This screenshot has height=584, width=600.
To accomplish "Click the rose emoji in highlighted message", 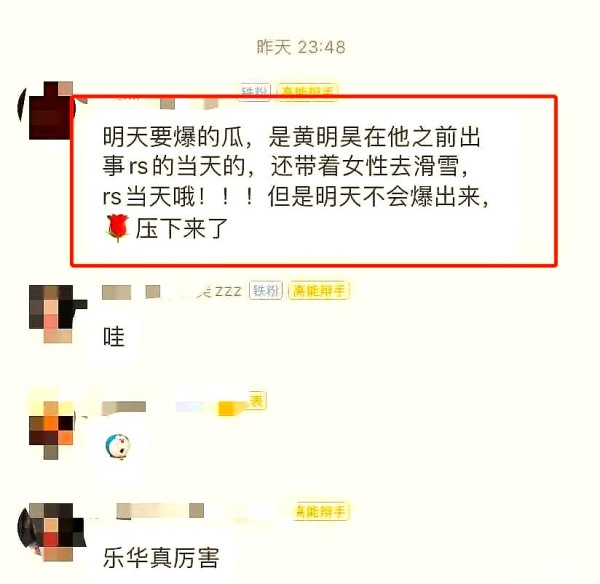I will click(x=117, y=228).
